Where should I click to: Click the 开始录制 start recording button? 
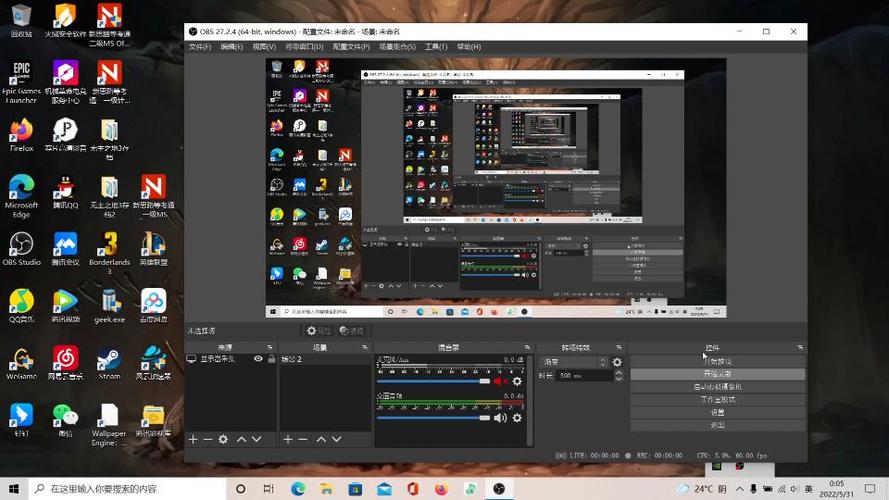(717, 374)
